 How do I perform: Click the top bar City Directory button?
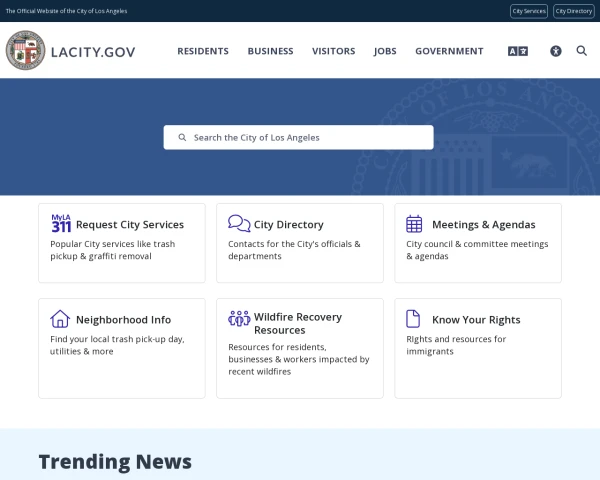[x=574, y=11]
